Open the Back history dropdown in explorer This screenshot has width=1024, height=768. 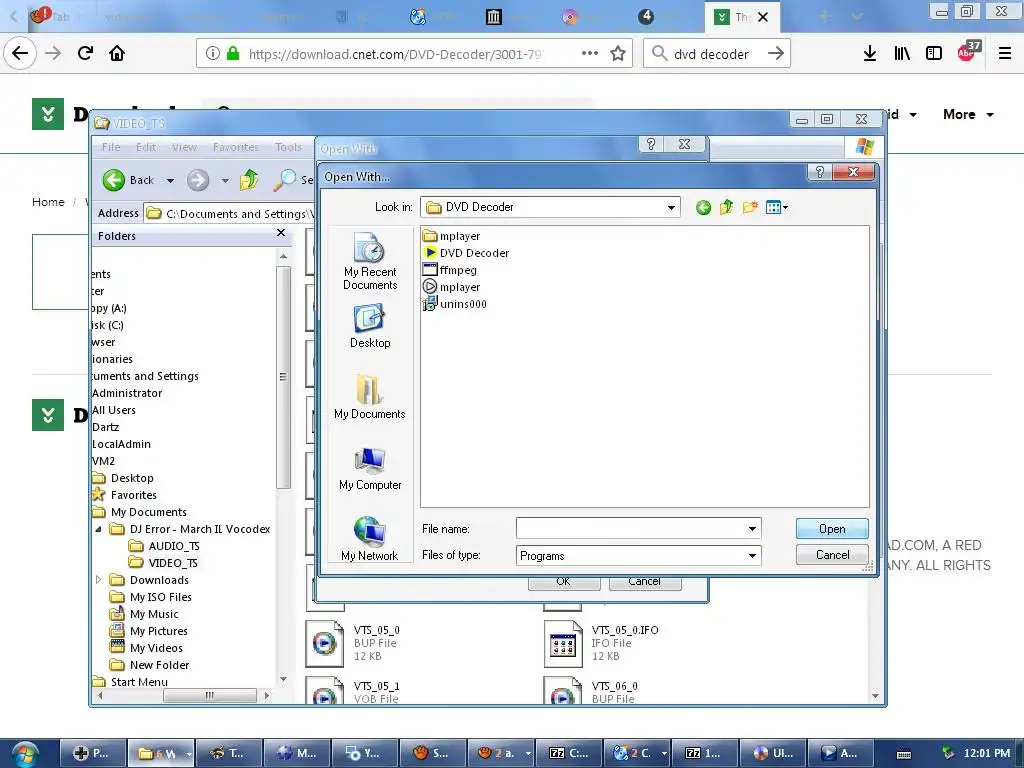click(x=170, y=181)
